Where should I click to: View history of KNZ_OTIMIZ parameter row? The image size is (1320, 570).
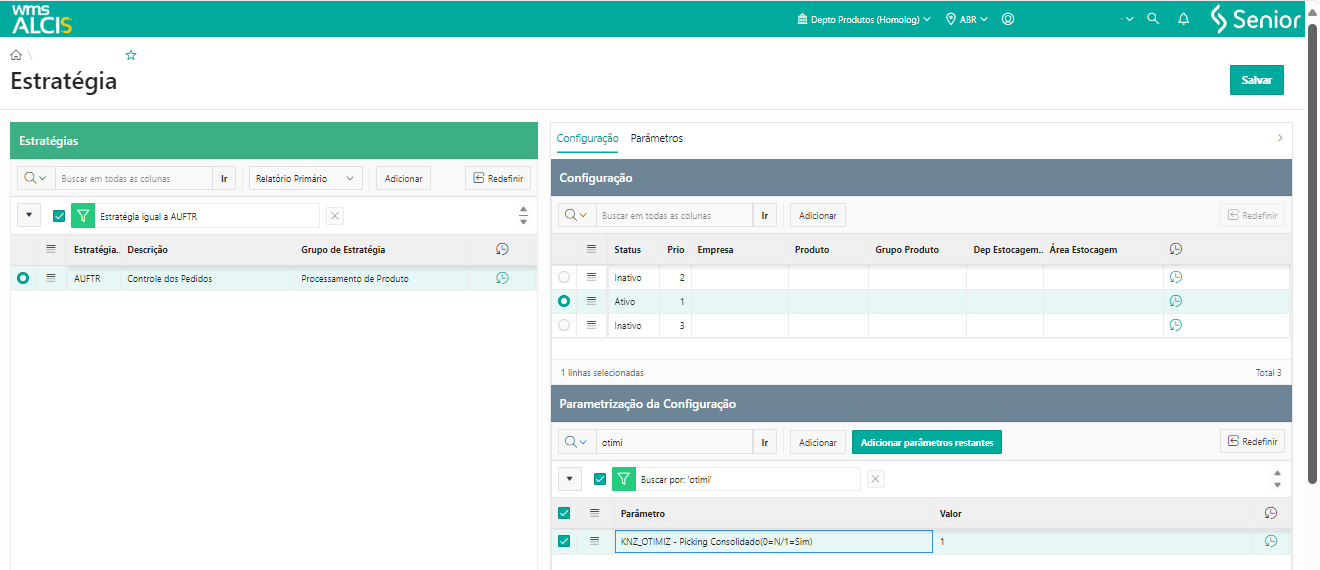pyautogui.click(x=1270, y=541)
